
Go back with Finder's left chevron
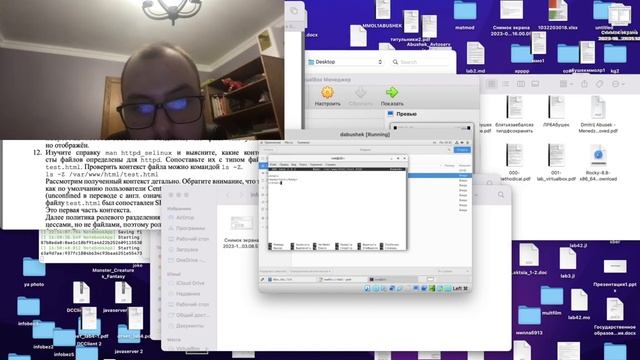click(x=229, y=195)
